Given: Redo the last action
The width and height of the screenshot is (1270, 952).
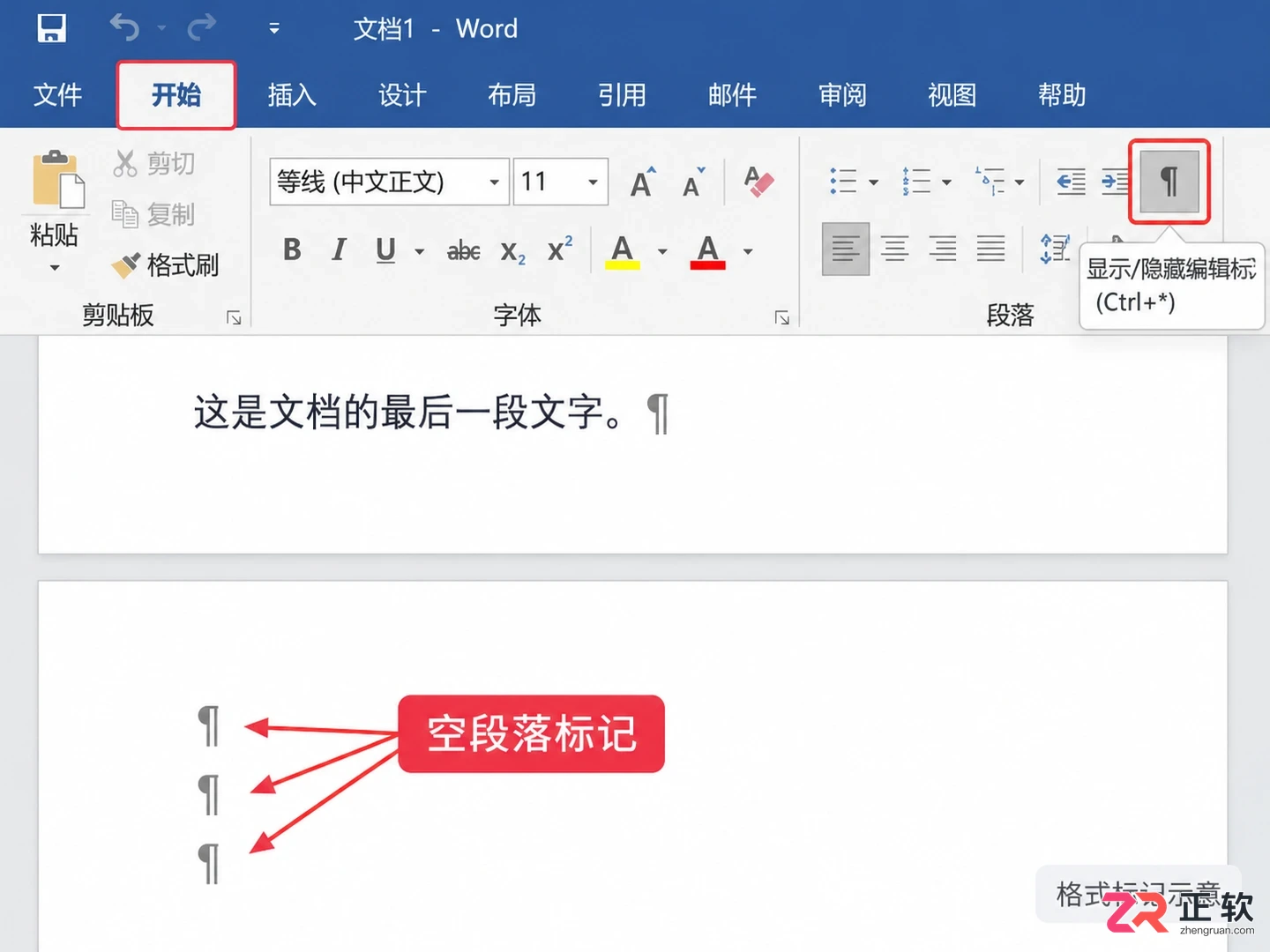Looking at the screenshot, I should tap(202, 28).
